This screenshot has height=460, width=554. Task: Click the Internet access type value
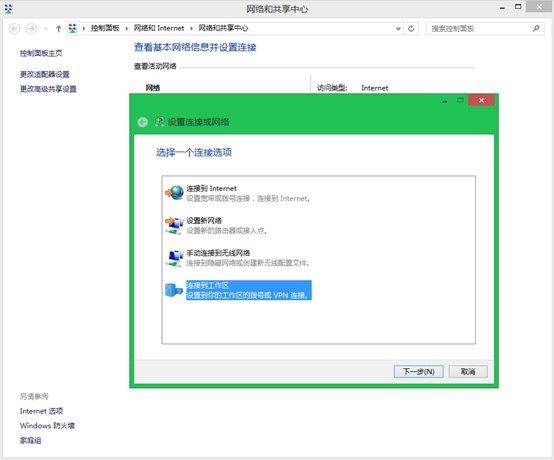[x=375, y=88]
